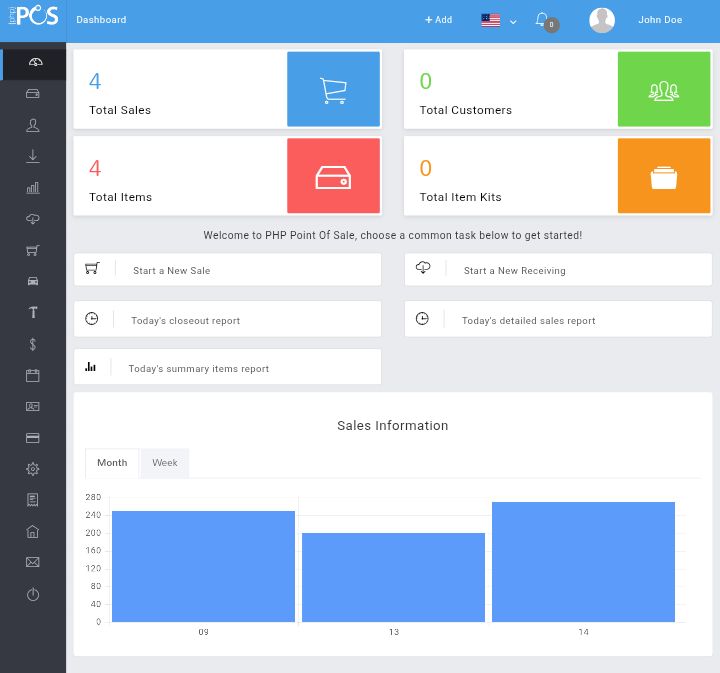Select the Month tab
The width and height of the screenshot is (720, 673).
coord(112,463)
